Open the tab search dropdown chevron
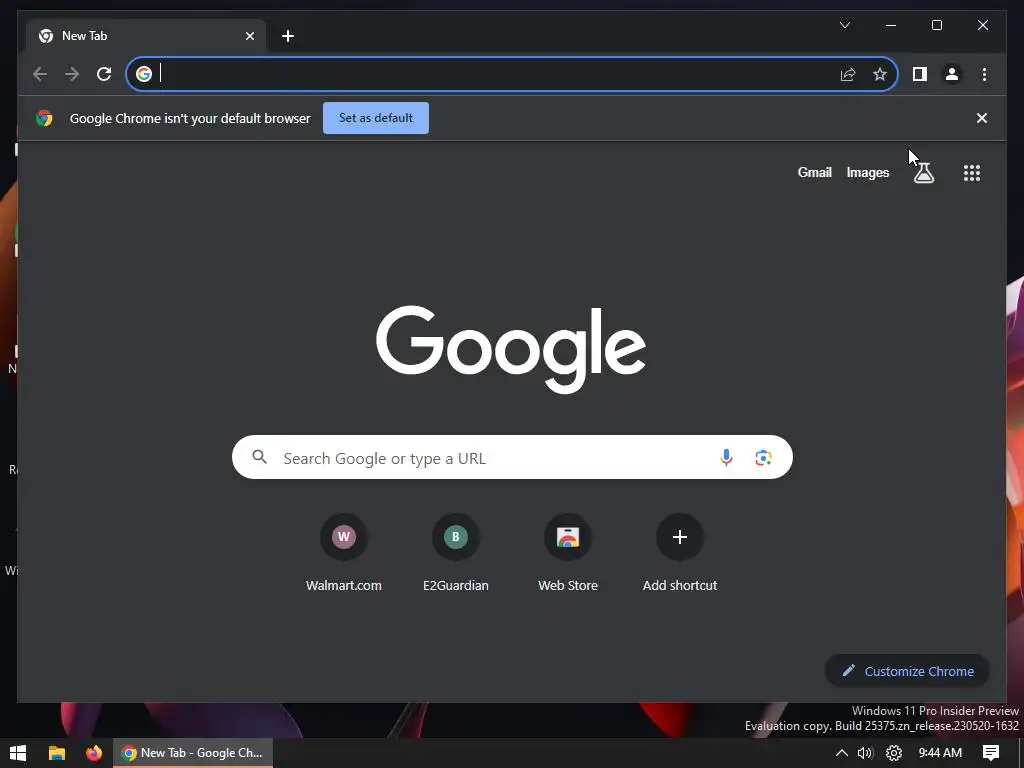The width and height of the screenshot is (1024, 768). tap(844, 25)
